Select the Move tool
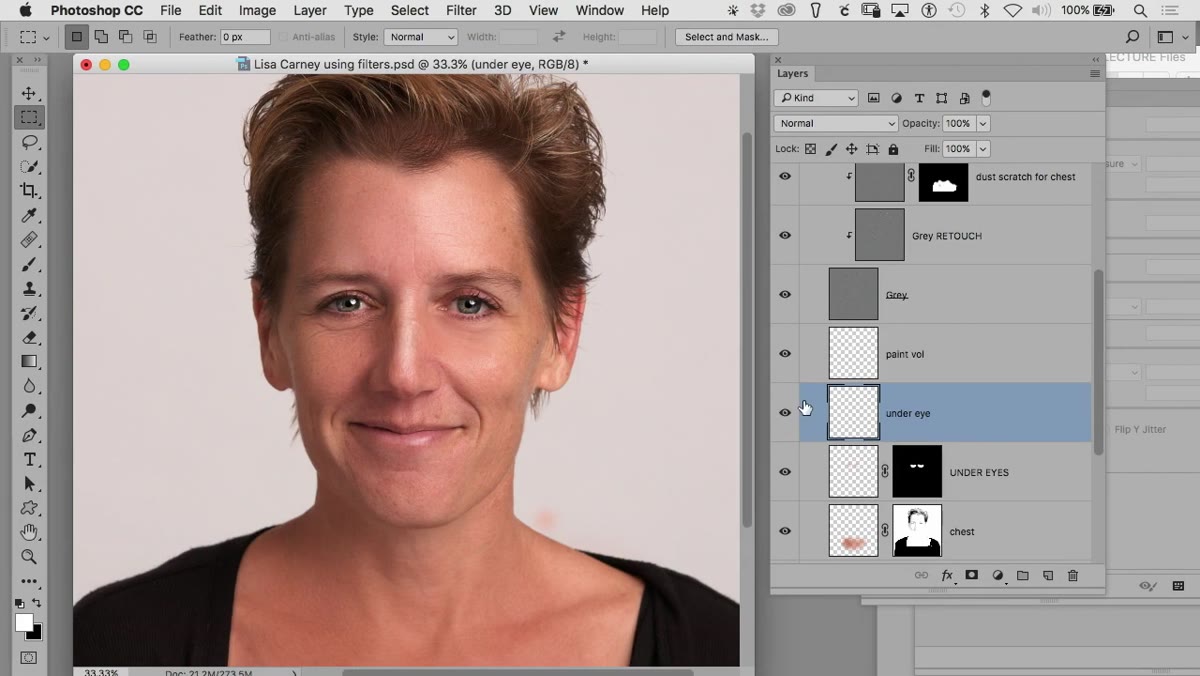The height and width of the screenshot is (676, 1200). click(29, 93)
